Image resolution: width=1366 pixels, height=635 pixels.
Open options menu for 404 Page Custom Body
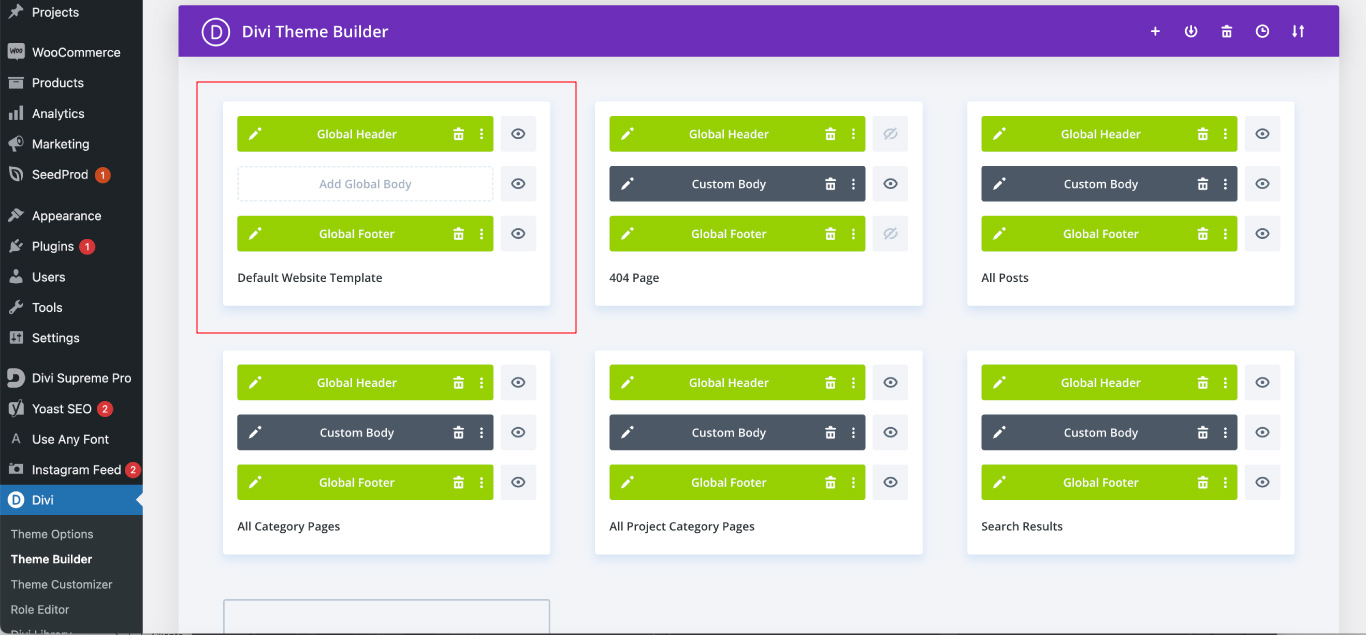pos(853,184)
